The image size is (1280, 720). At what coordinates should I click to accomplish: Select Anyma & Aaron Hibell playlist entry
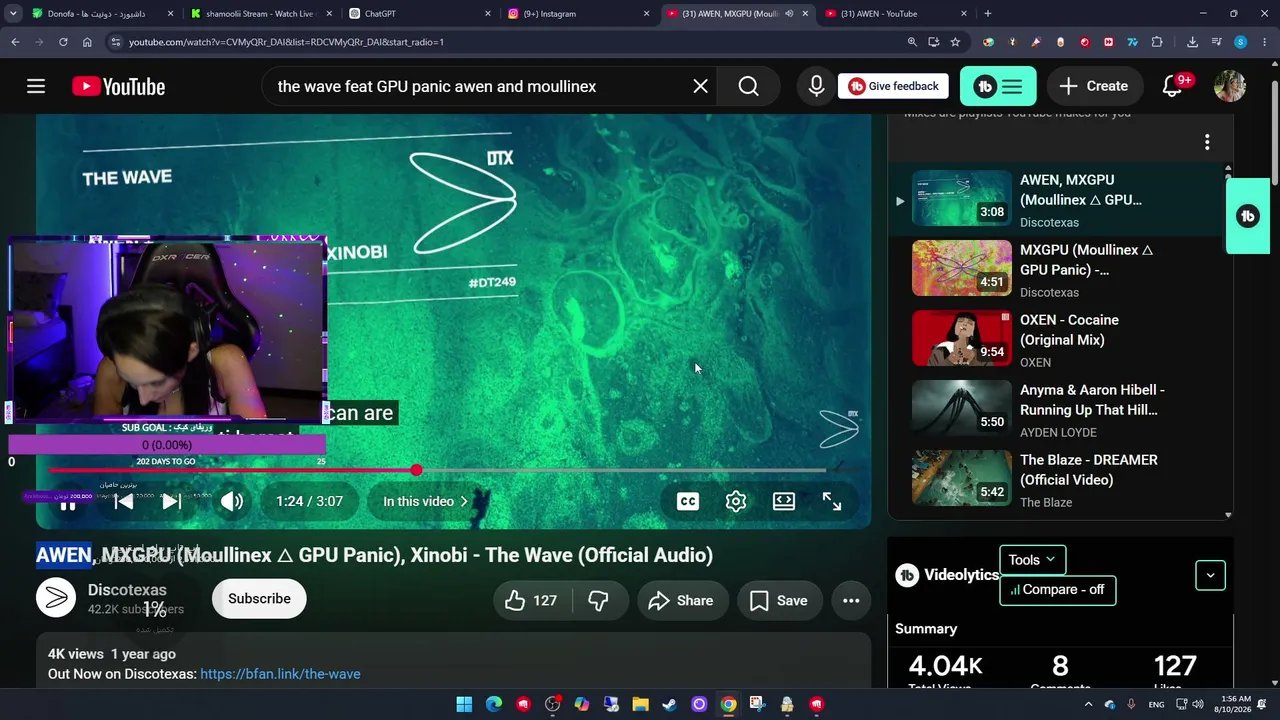1060,408
